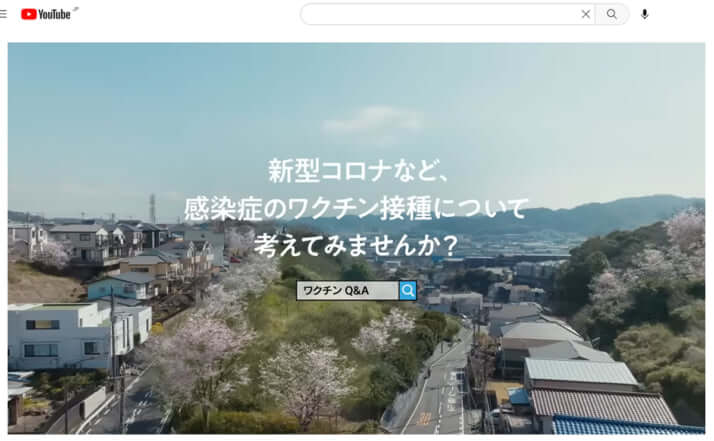Click the 考えてみませんか？ text line
This screenshot has height=441, width=714.
(x=356, y=243)
